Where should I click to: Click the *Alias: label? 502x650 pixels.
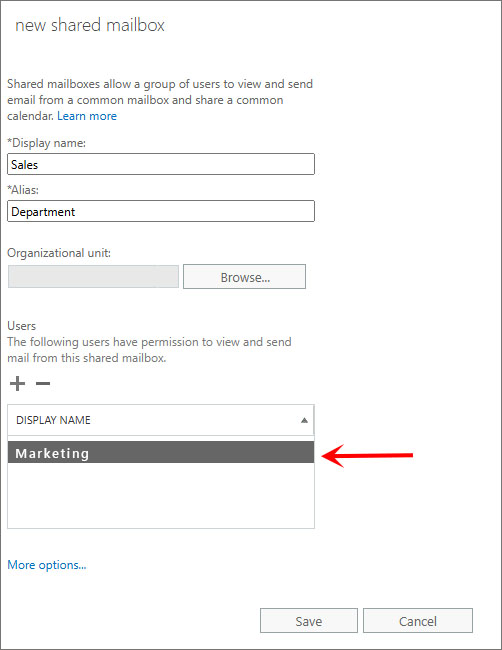[23, 190]
